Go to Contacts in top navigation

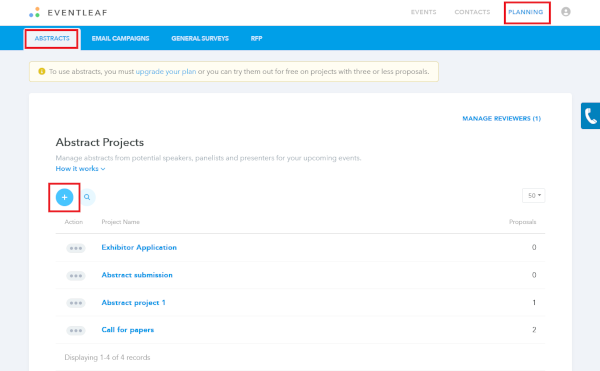472,12
